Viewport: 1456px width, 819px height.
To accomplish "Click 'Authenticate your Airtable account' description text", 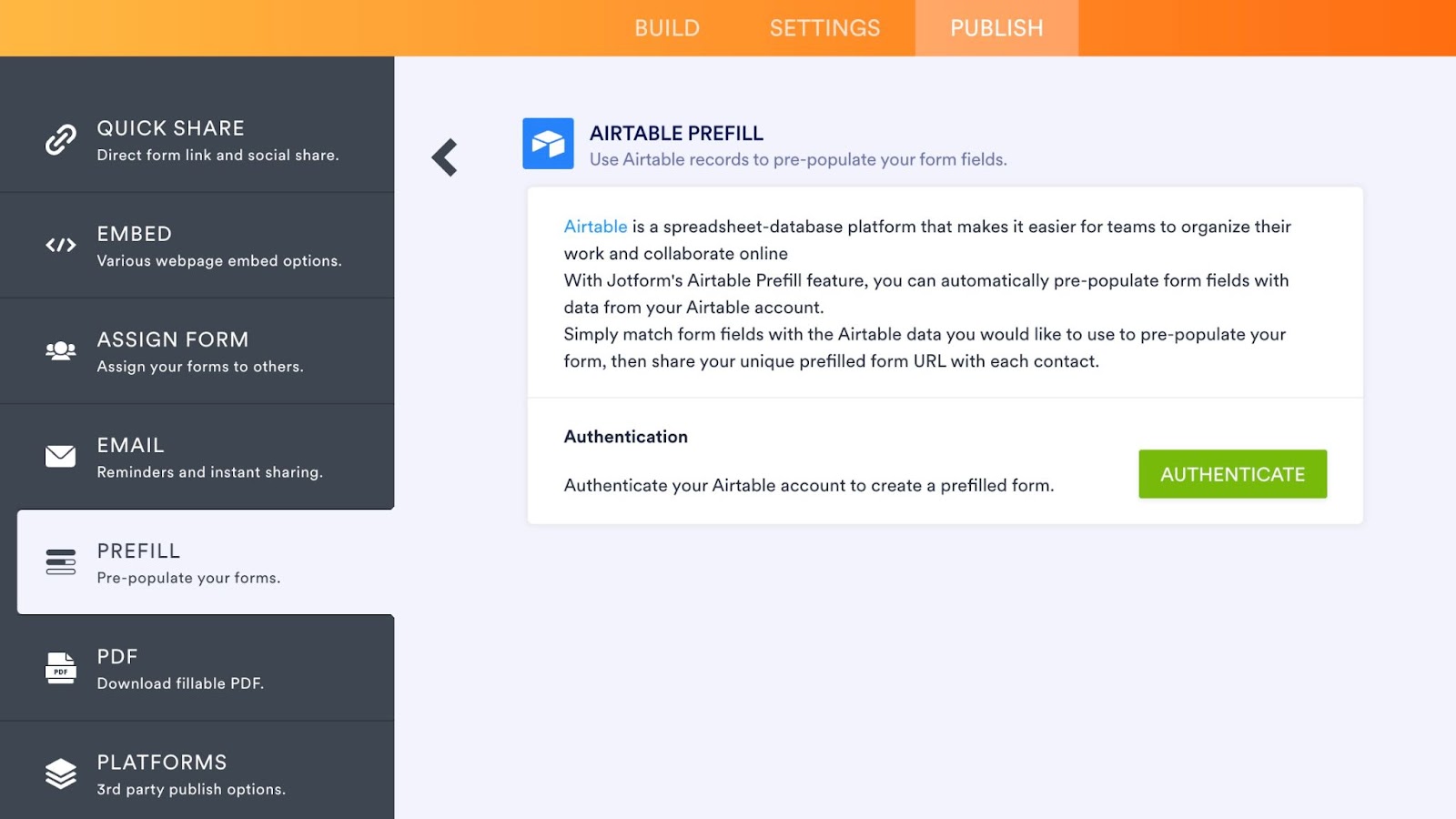I will coord(809,485).
